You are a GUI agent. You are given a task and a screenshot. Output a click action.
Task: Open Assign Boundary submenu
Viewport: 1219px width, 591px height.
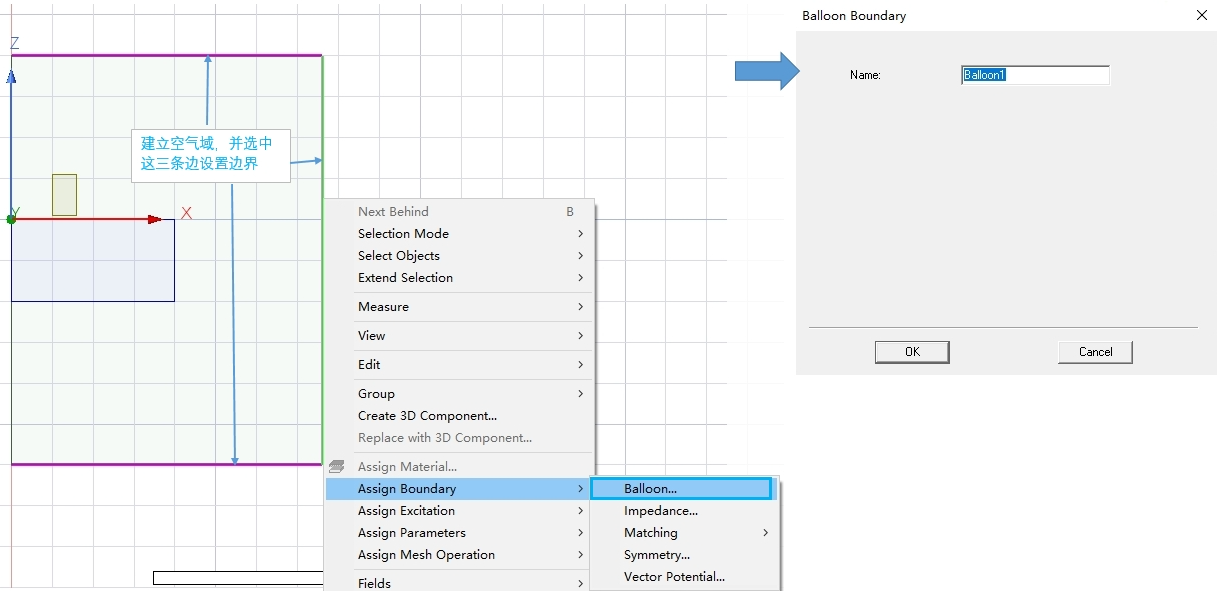click(458, 489)
